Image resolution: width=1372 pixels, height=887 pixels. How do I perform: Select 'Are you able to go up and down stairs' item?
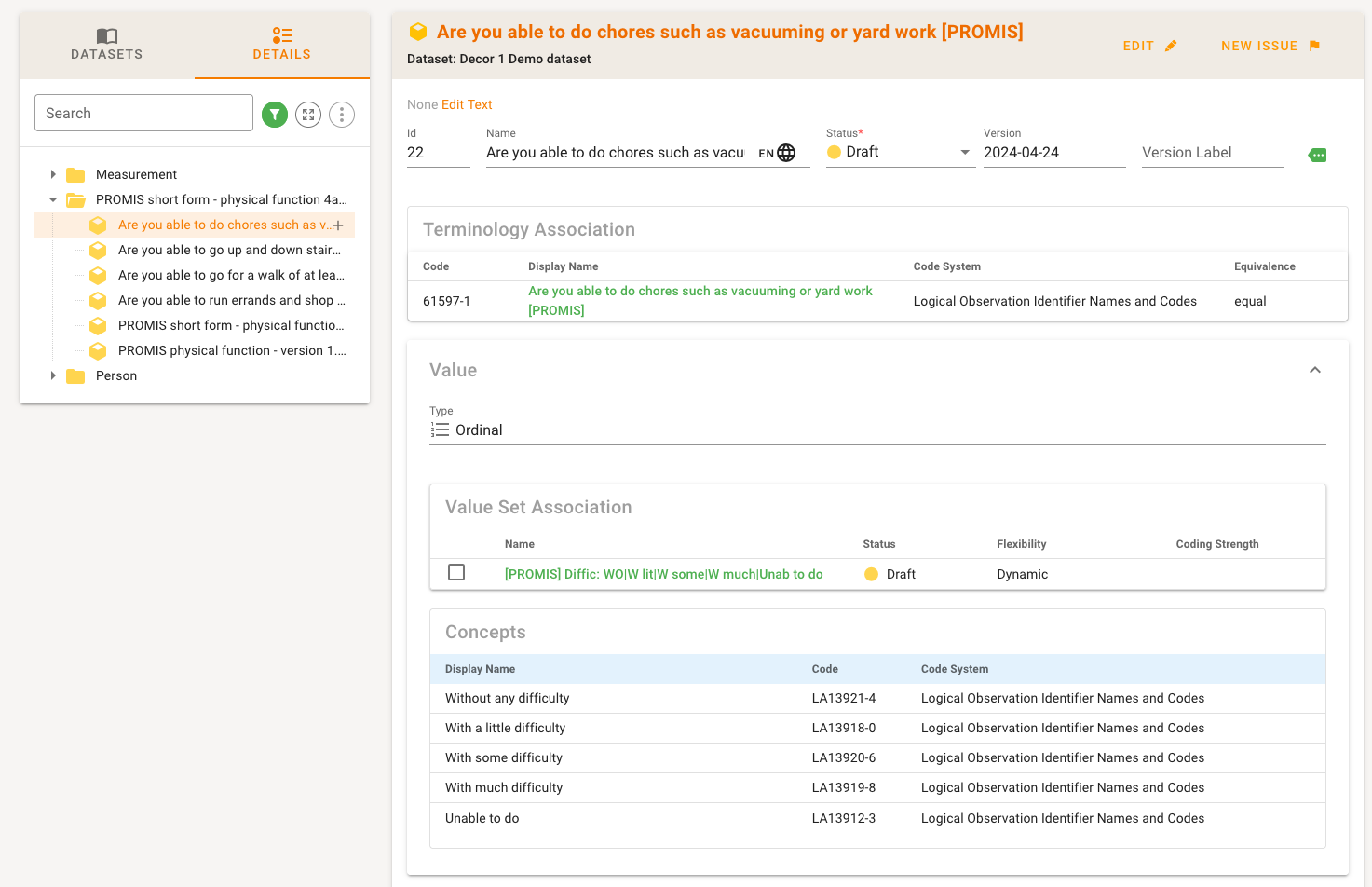[228, 250]
